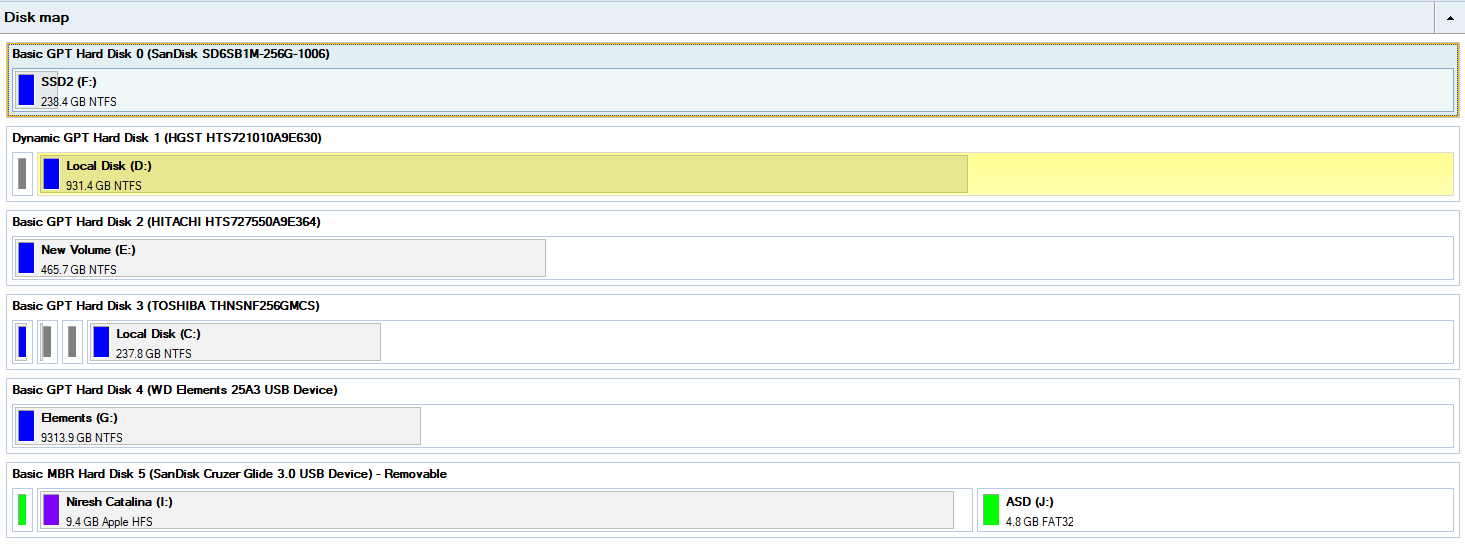Click the purple Apple HFS partition icon
Screen dimensions: 1465x558
tap(51, 510)
